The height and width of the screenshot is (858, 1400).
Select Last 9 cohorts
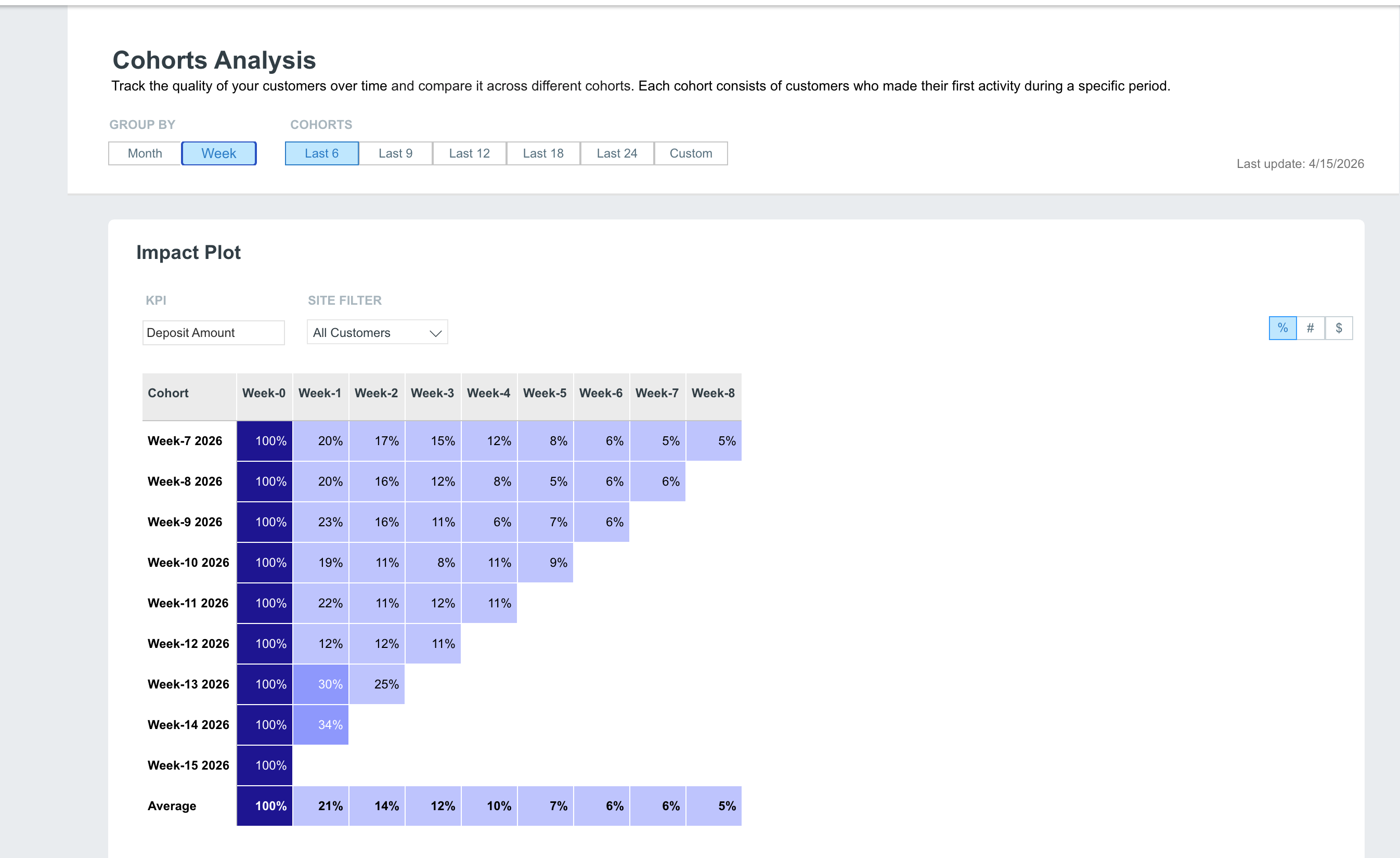pyautogui.click(x=395, y=153)
